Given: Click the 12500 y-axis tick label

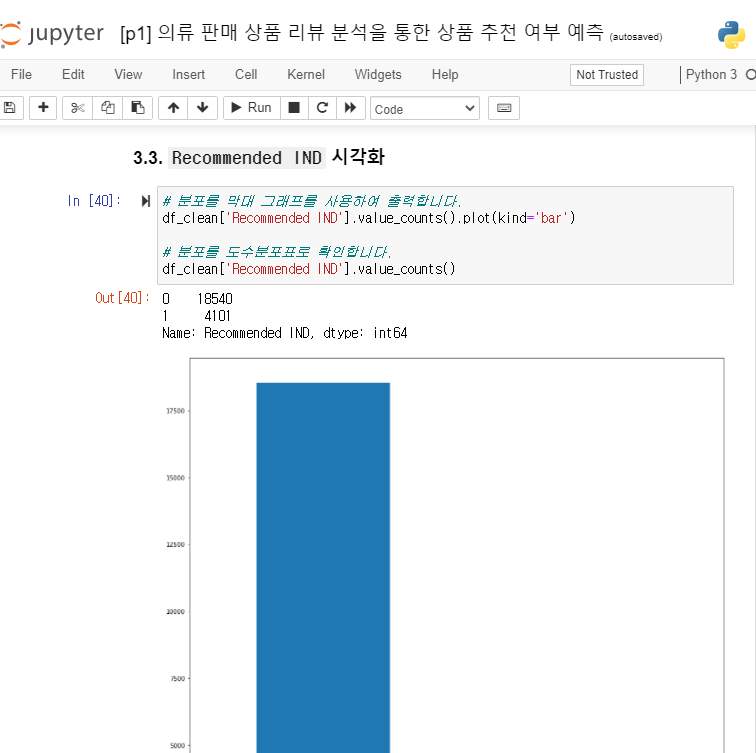Looking at the screenshot, I should 176,545.
